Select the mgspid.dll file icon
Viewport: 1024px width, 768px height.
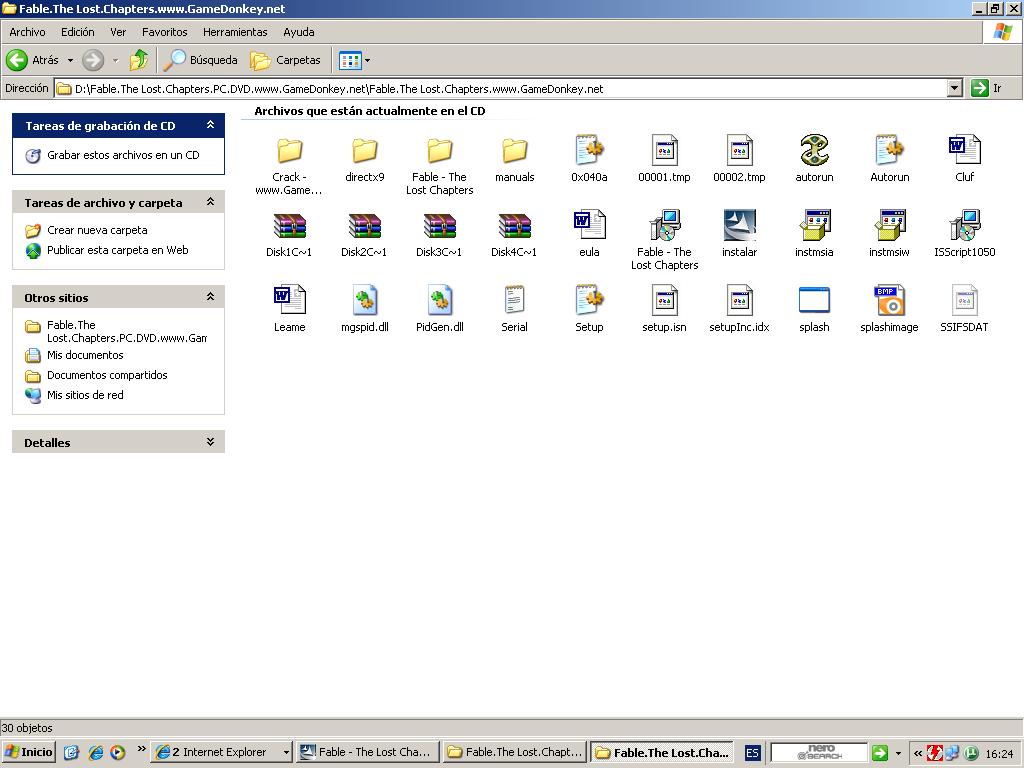pos(364,302)
